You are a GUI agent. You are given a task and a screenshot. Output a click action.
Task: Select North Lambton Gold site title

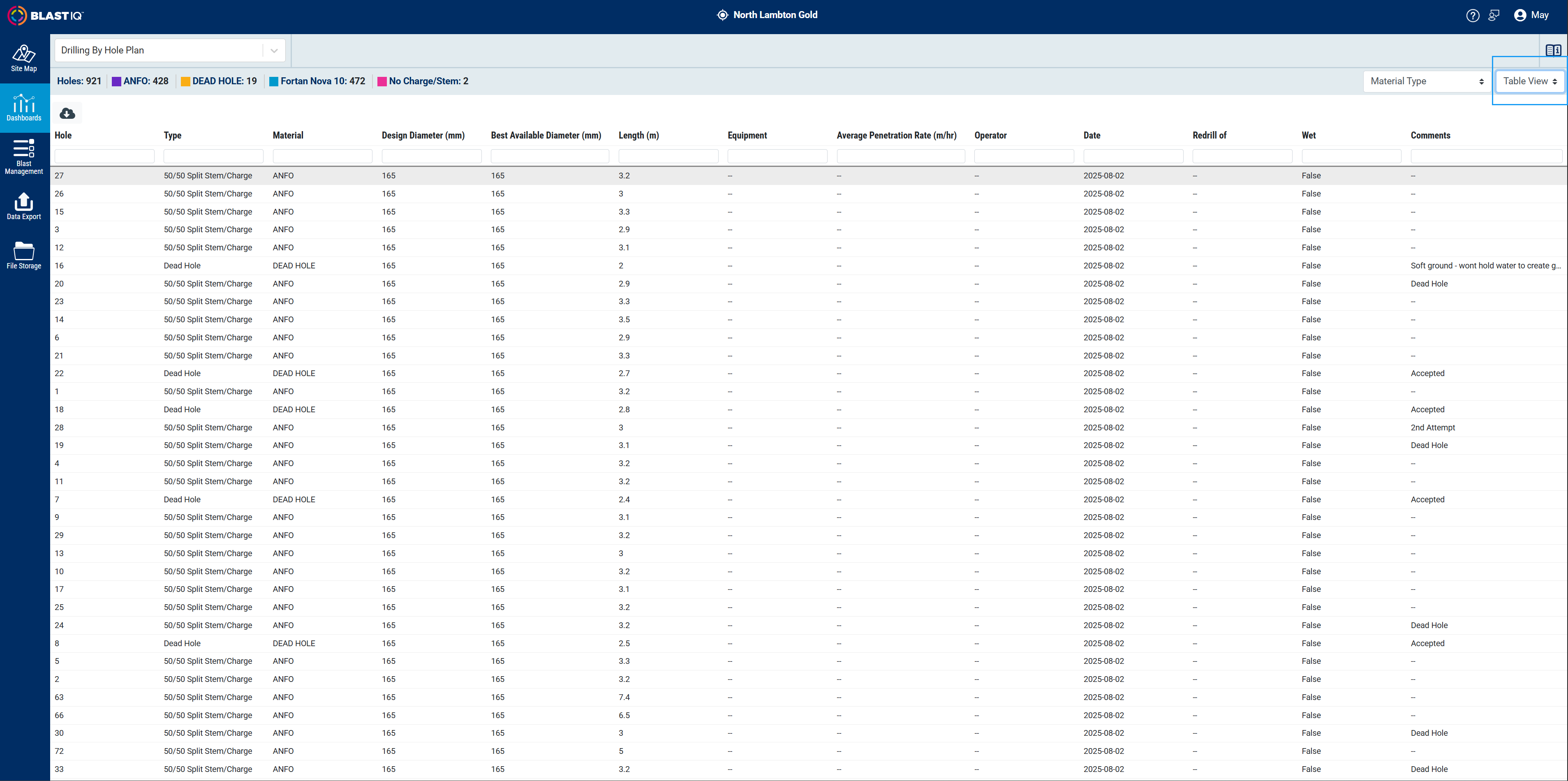775,15
